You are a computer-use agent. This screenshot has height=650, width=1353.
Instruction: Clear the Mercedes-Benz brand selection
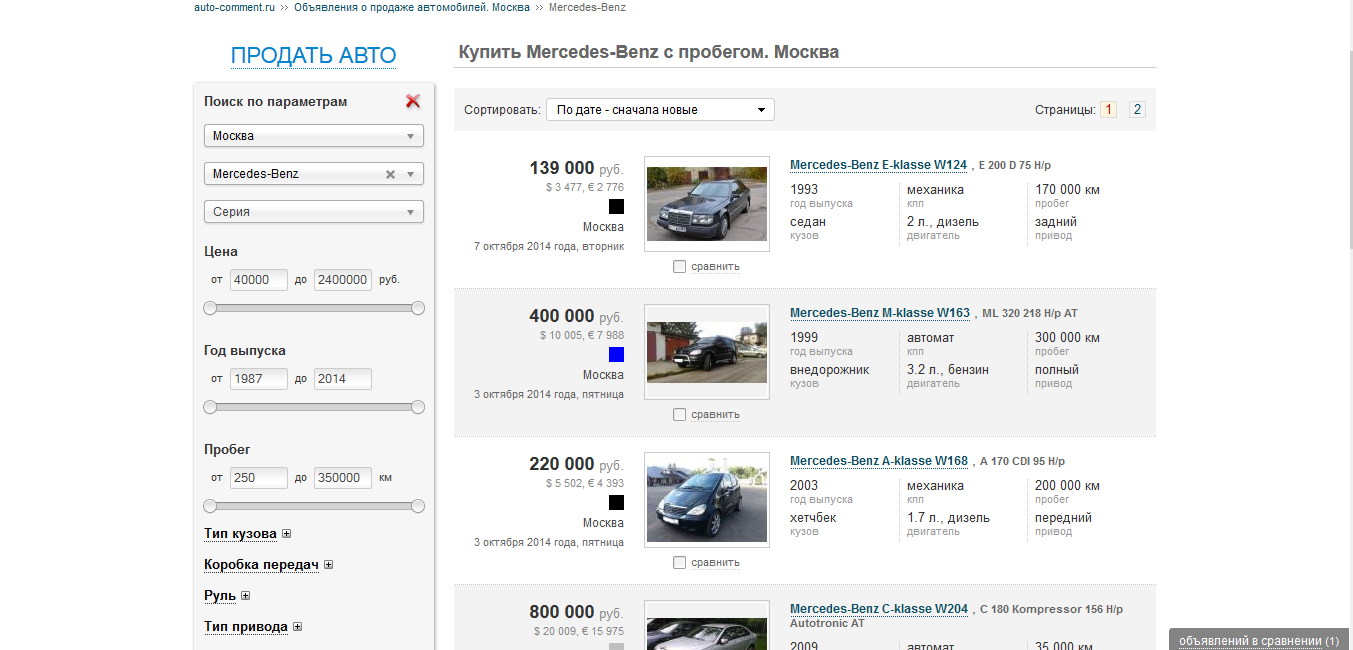click(x=391, y=174)
